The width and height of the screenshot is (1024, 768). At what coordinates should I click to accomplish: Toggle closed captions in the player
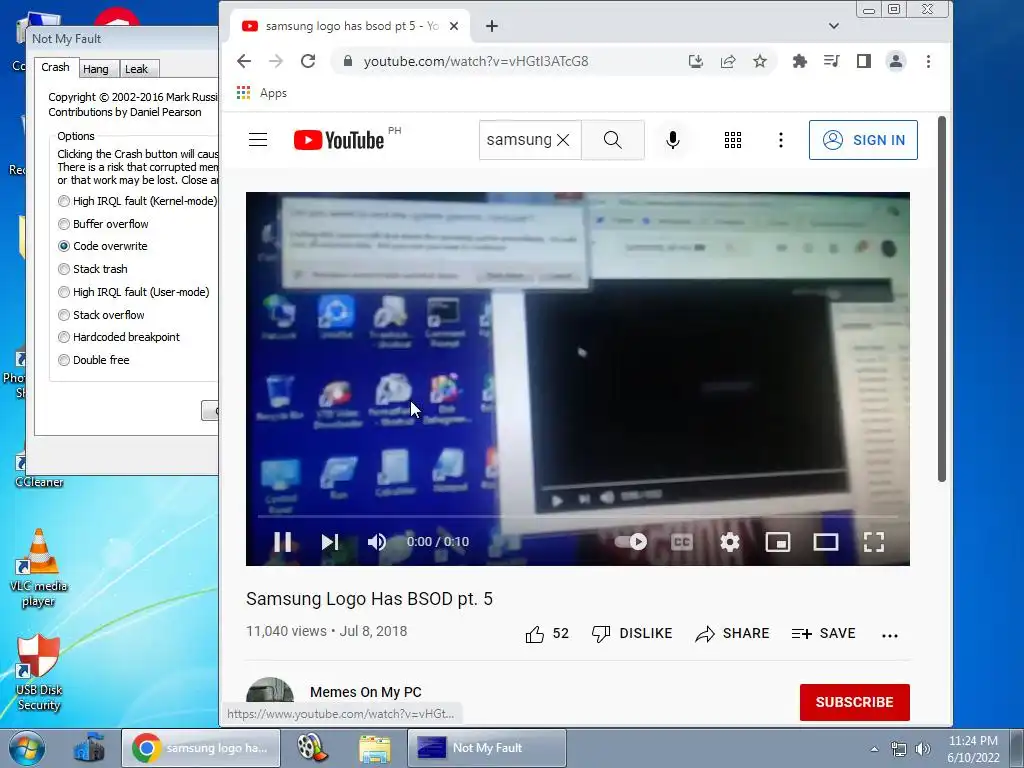point(682,541)
